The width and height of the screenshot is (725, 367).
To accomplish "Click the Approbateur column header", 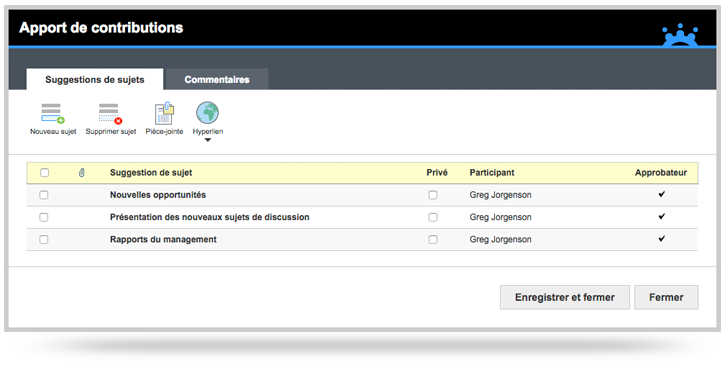I will pos(661,173).
